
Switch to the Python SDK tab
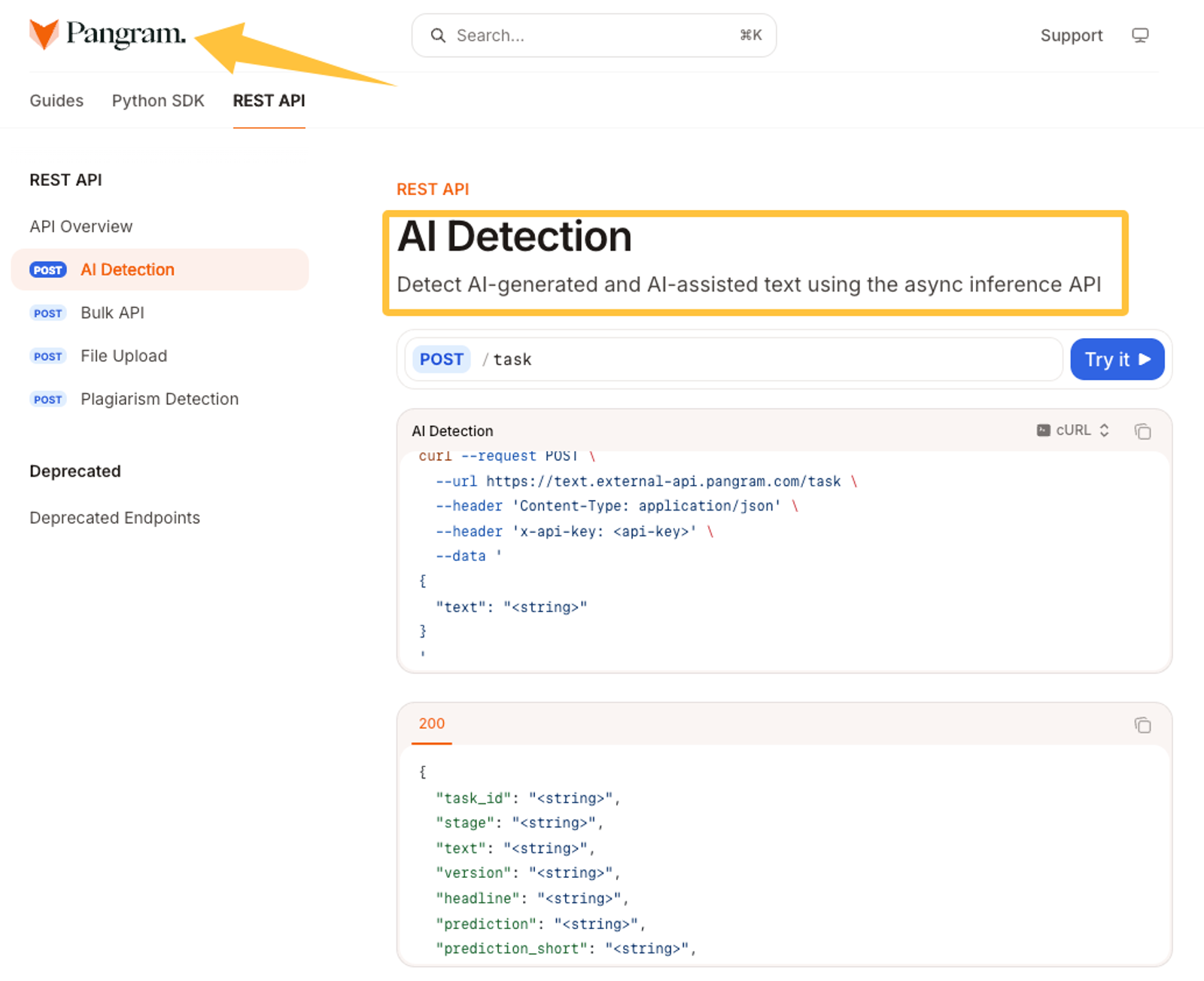pos(158,101)
